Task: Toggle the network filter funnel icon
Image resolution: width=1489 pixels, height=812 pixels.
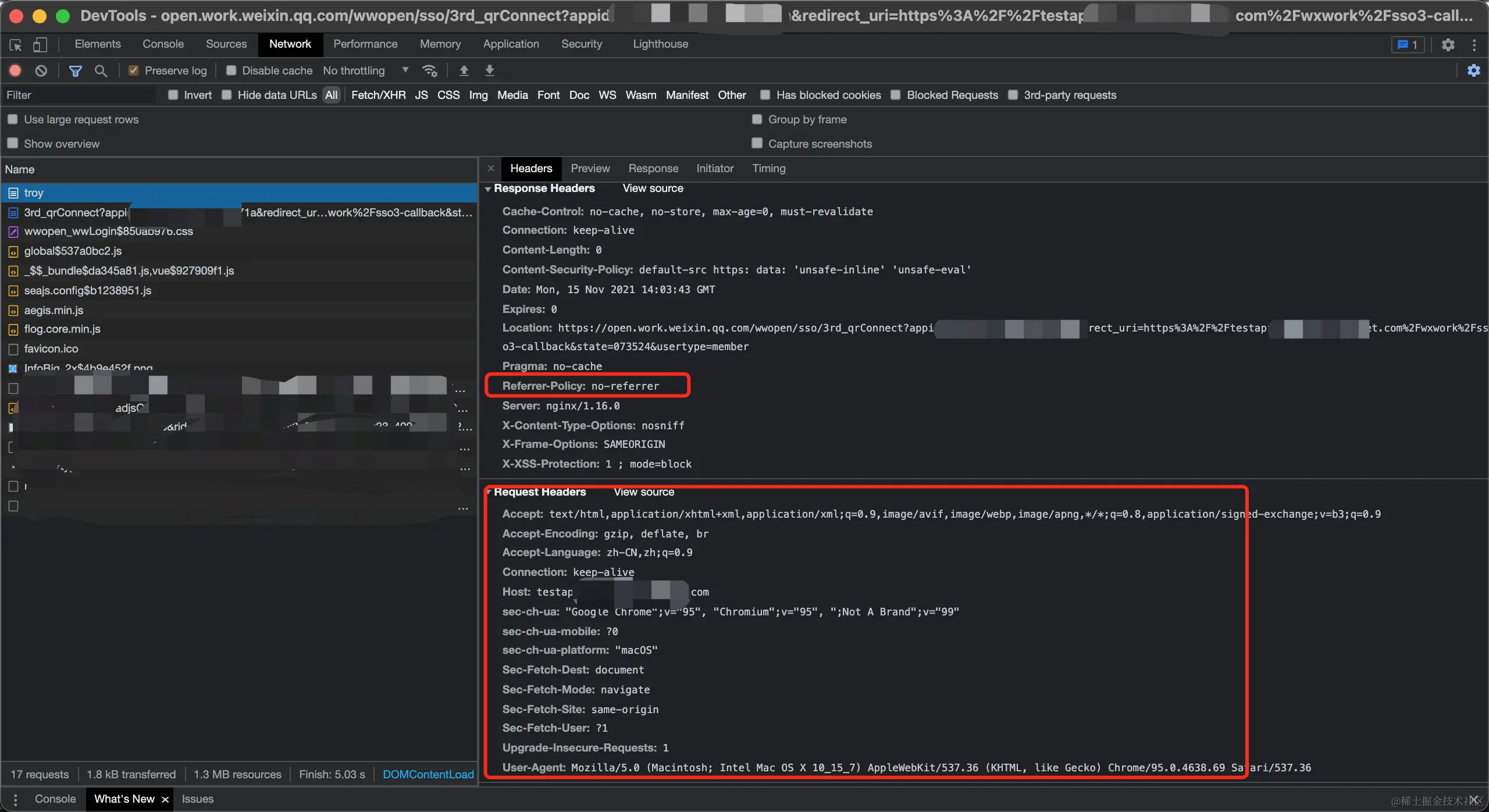Action: pyautogui.click(x=75, y=70)
